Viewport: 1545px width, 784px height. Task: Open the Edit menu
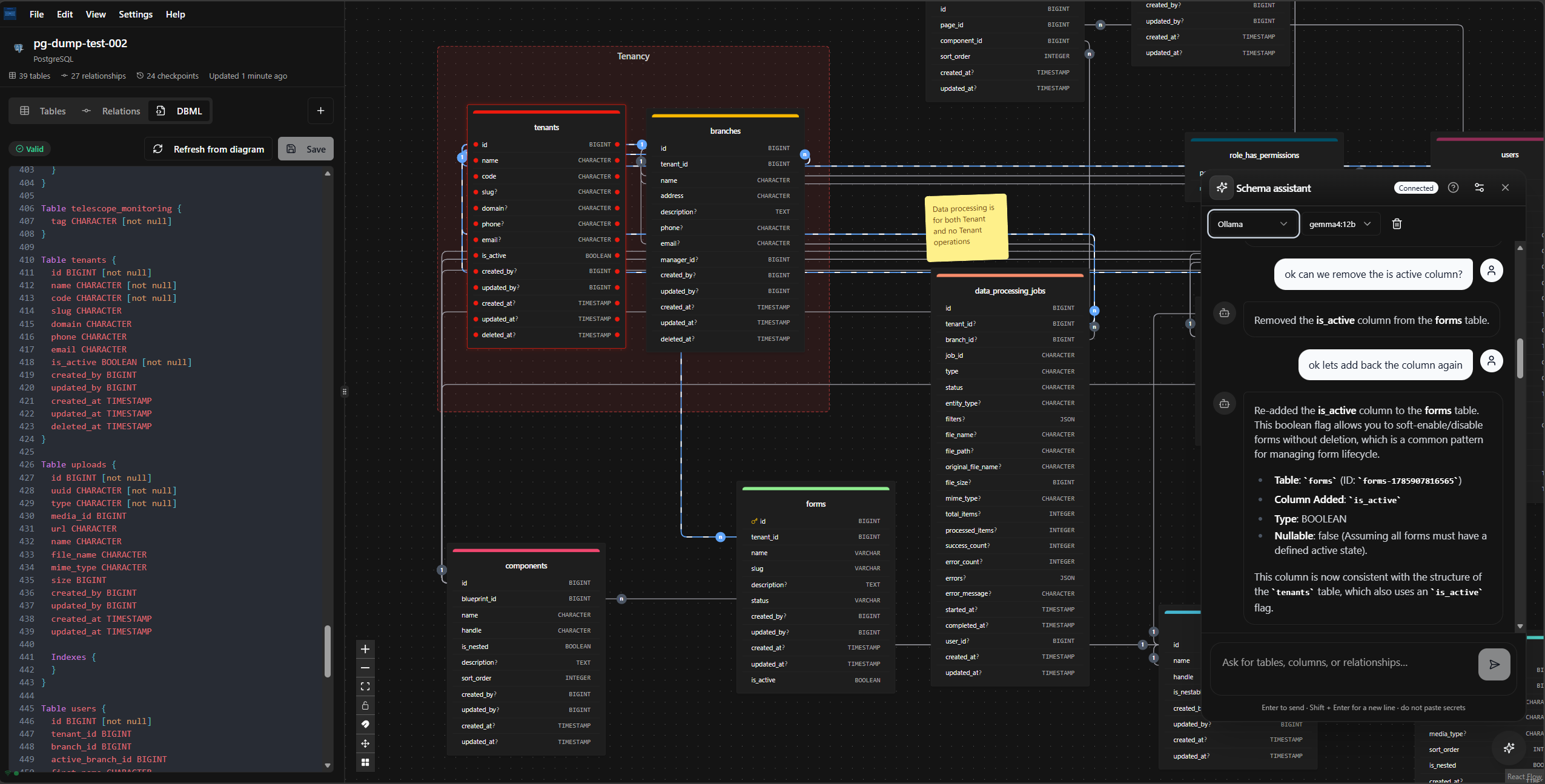65,14
